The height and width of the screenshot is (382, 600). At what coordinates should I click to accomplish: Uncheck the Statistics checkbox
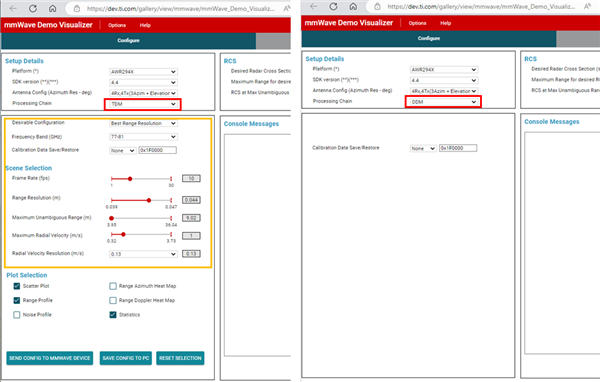[113, 315]
